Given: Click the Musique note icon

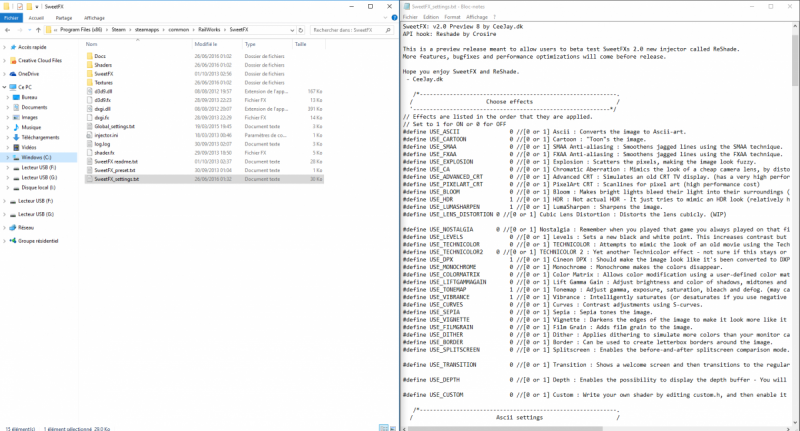Looking at the screenshot, I should click(16, 127).
